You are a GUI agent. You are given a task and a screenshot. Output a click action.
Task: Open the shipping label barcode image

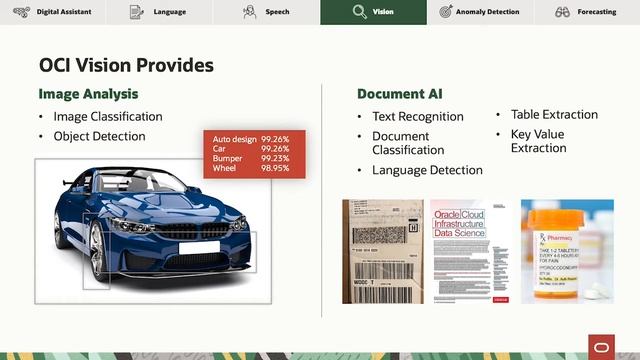(383, 251)
